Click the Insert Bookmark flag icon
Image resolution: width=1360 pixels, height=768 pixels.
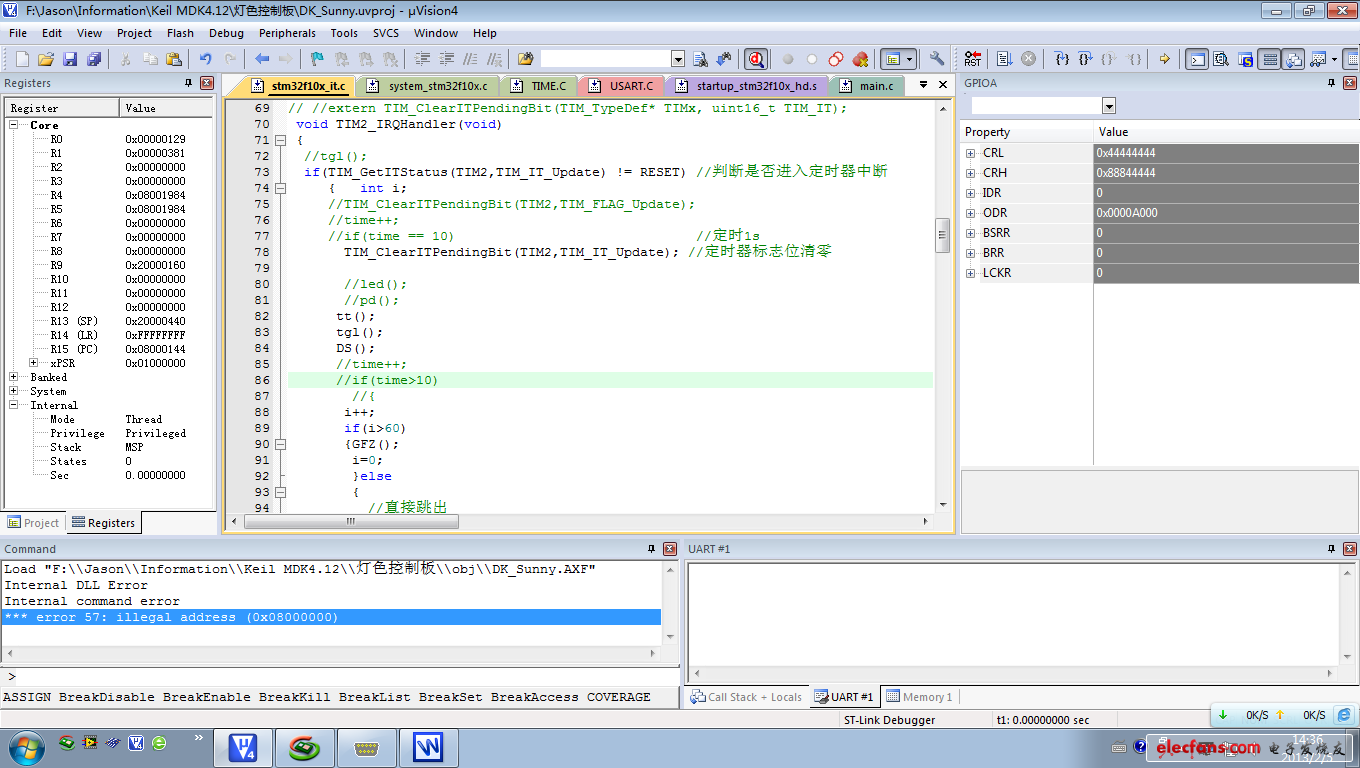pos(317,59)
